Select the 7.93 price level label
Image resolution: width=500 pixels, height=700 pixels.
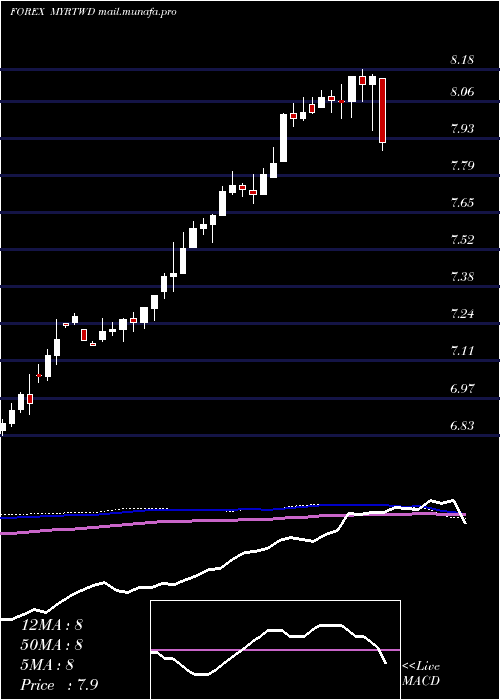pos(462,129)
